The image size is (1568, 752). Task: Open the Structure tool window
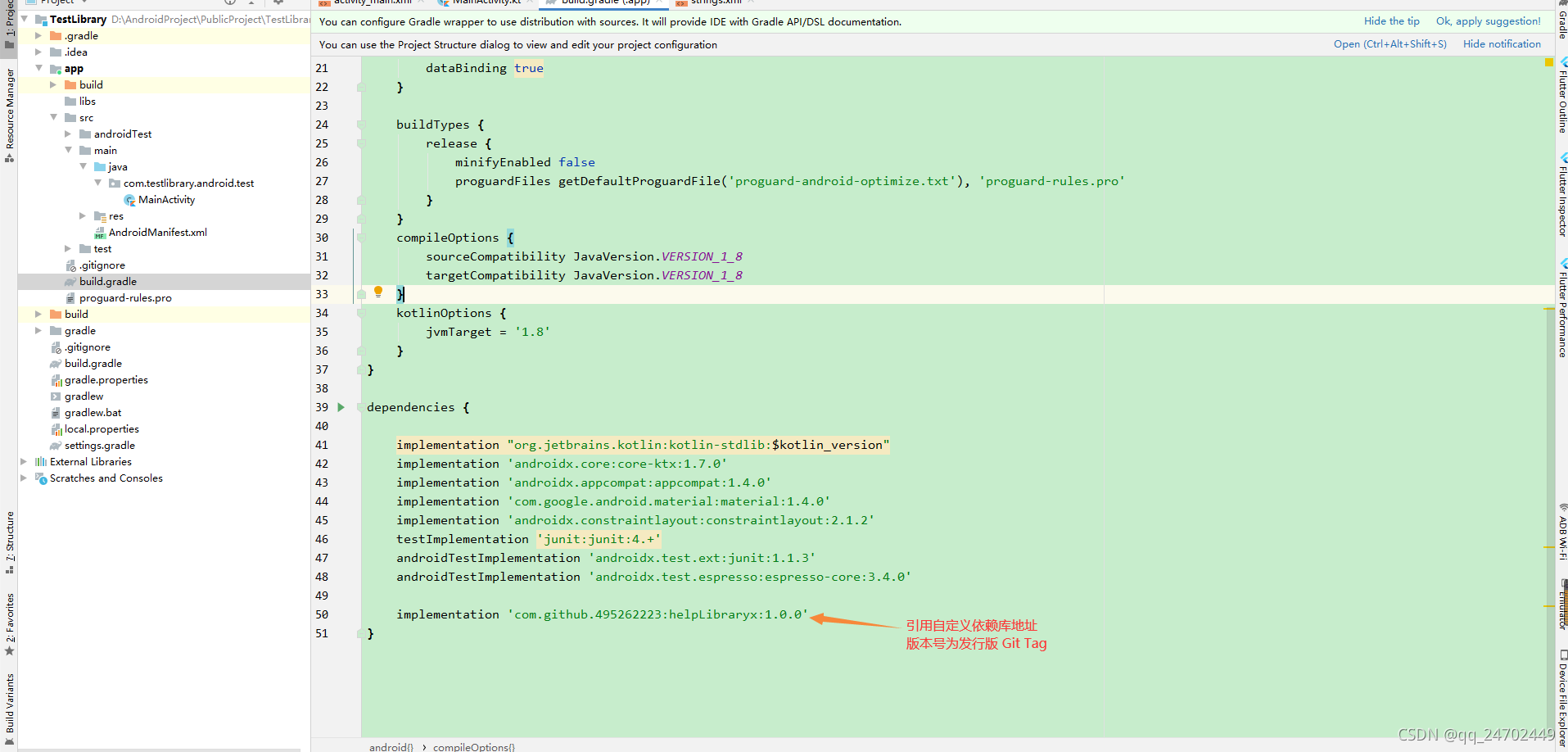[x=10, y=542]
